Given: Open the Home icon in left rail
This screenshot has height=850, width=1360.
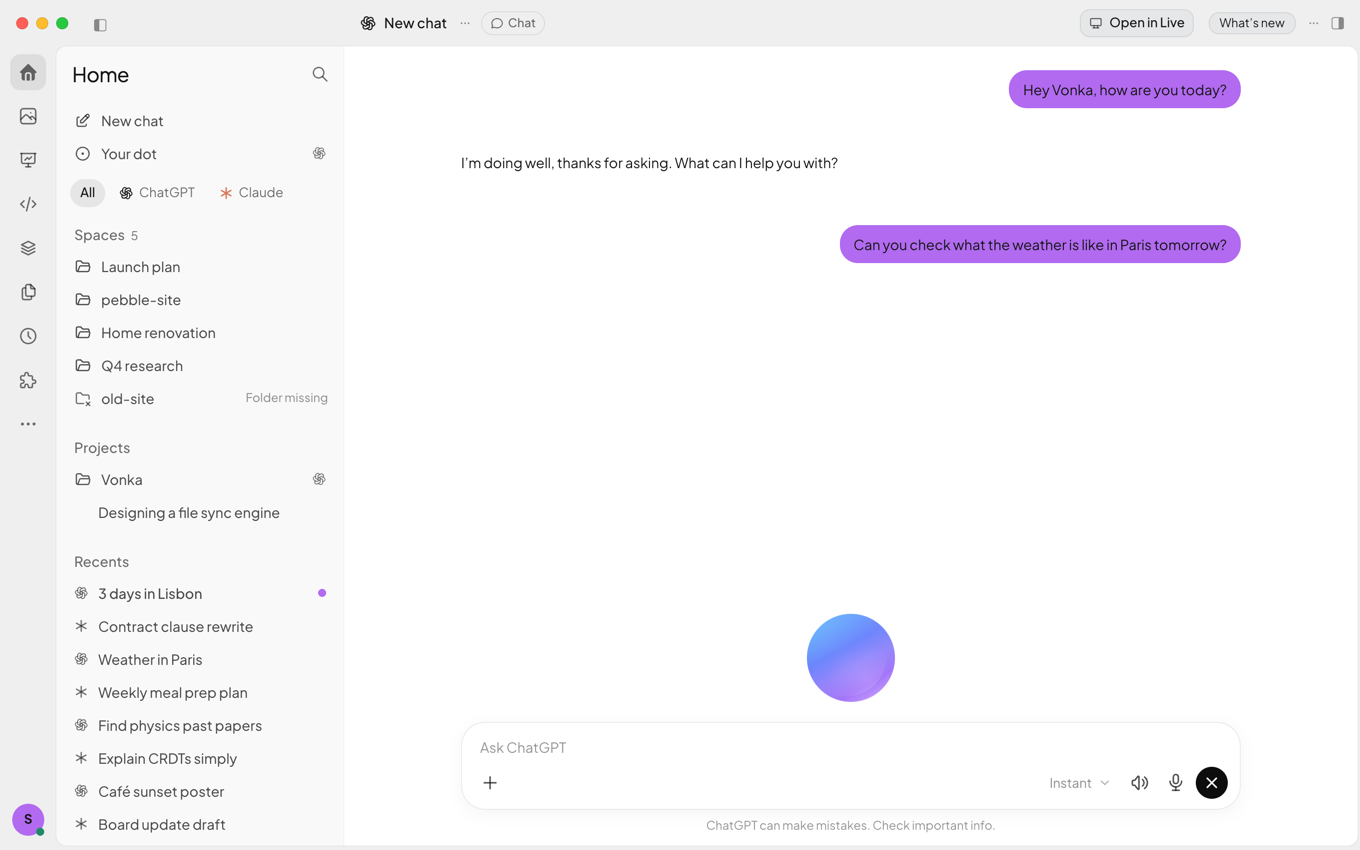Looking at the screenshot, I should 28,73.
